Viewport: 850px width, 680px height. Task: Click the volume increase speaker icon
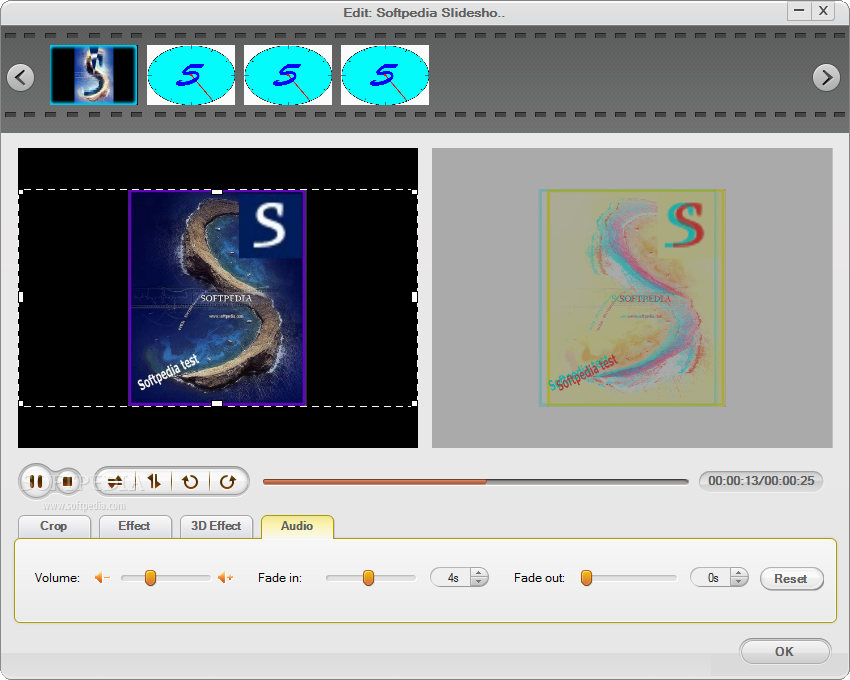(225, 578)
